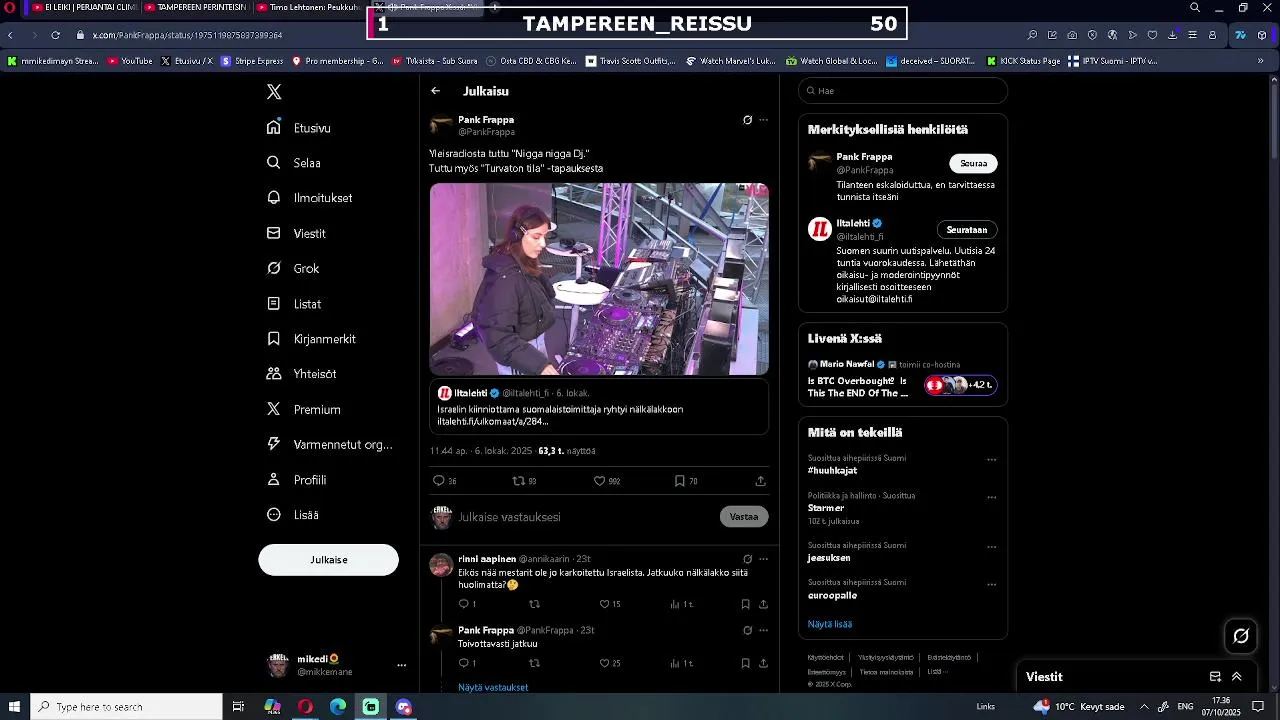1280x720 pixels.
Task: Open the floating Grok button
Action: (x=1241, y=635)
